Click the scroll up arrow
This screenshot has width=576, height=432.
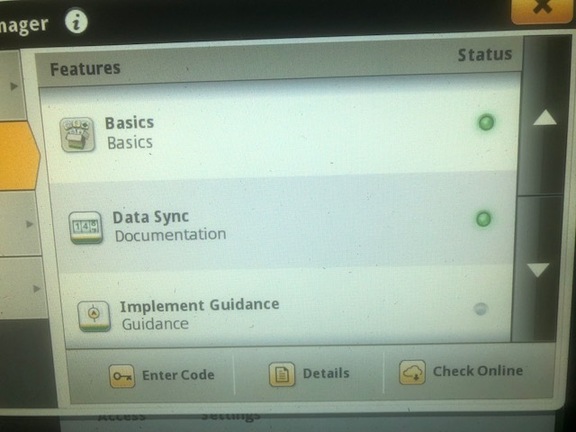pyautogui.click(x=544, y=118)
